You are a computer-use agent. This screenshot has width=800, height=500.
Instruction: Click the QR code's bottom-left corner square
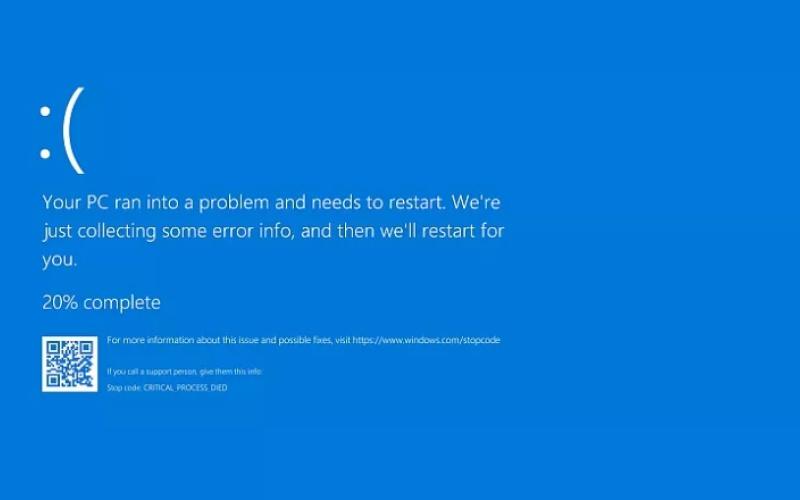pos(53,380)
